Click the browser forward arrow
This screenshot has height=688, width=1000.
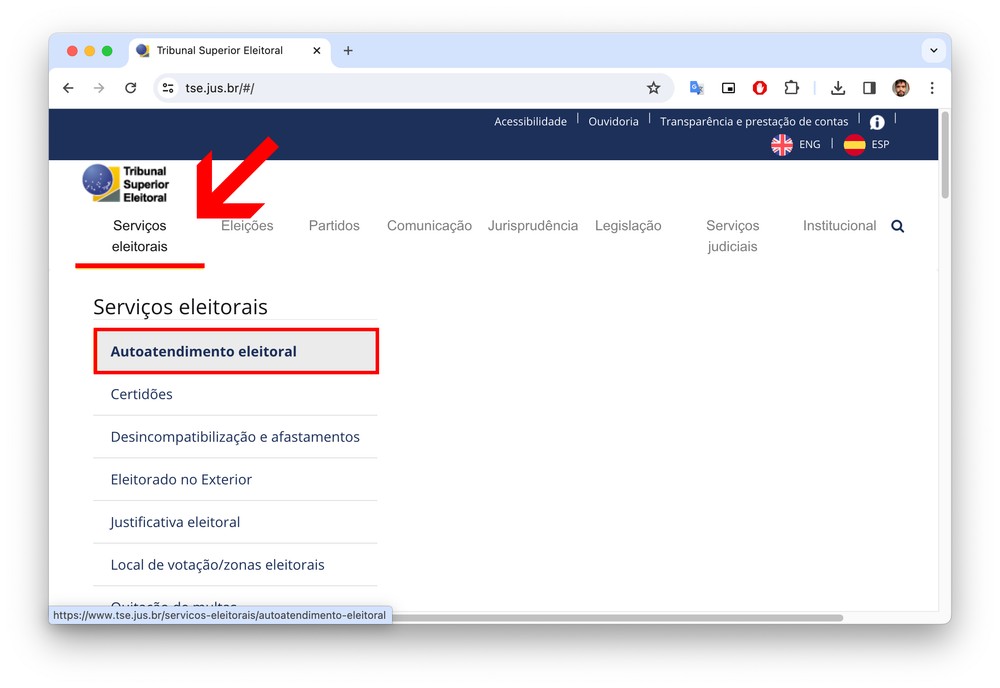point(99,88)
